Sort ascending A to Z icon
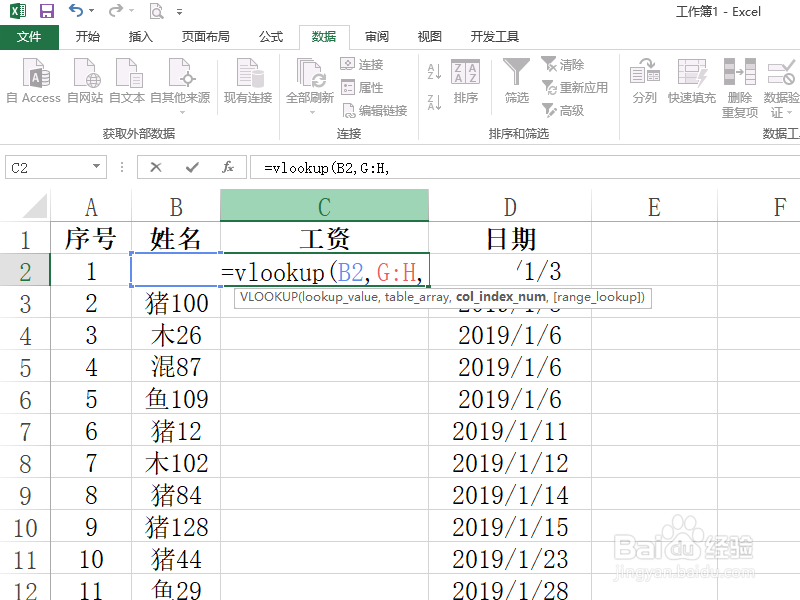Viewport: 800px width, 600px height. 434,71
